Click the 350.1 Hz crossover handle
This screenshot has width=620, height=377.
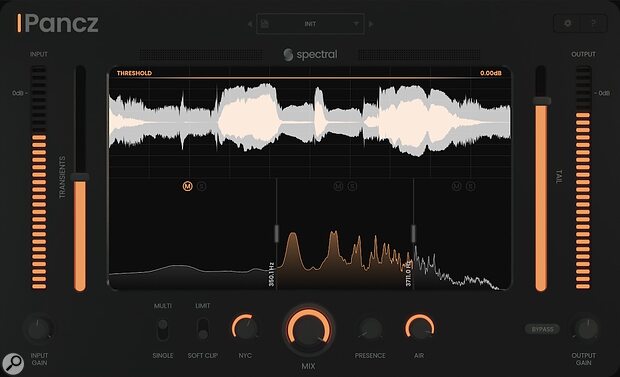pyautogui.click(x=276, y=233)
